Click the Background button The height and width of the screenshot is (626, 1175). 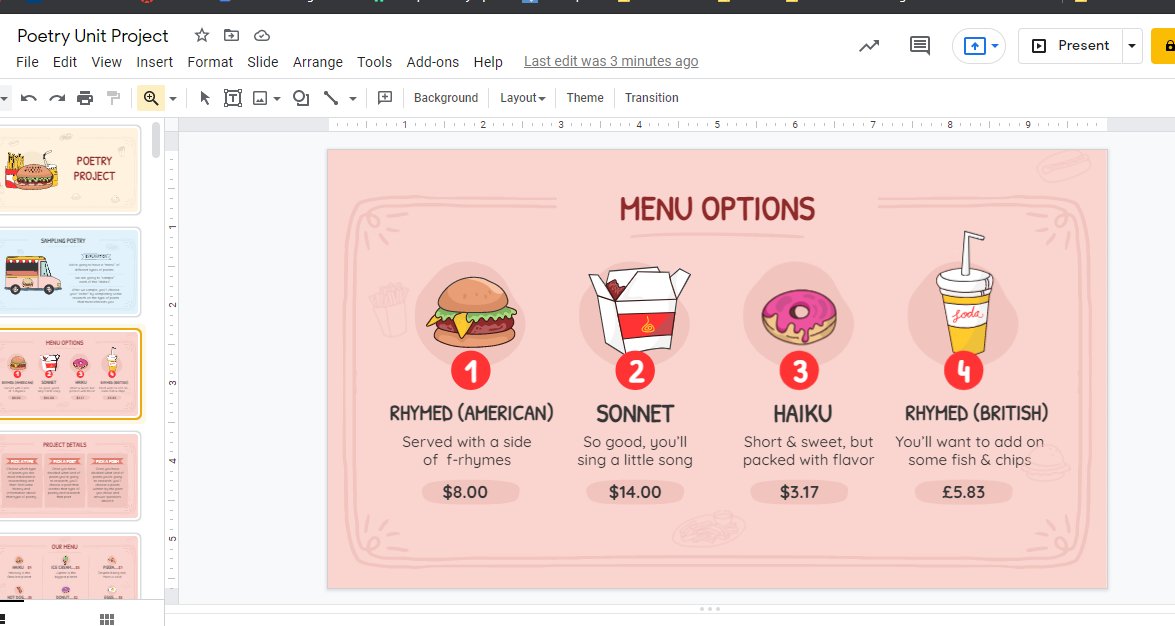tap(446, 98)
